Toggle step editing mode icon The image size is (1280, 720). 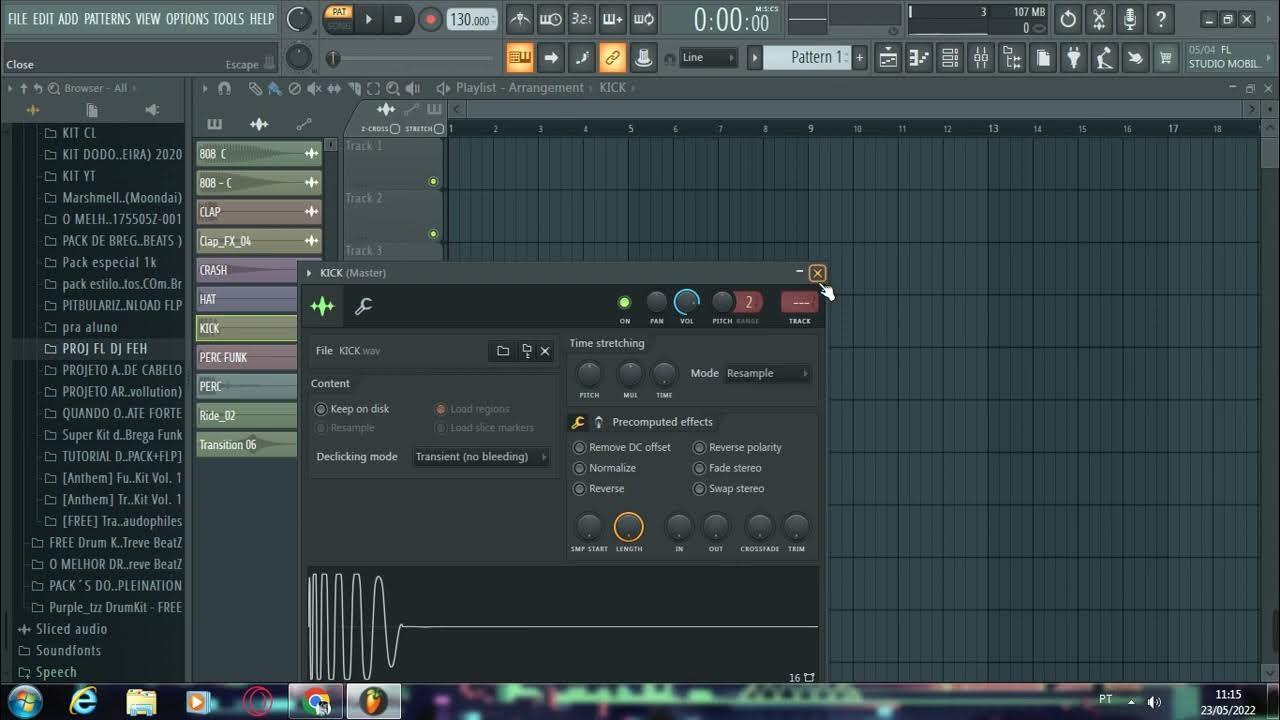coord(582,58)
